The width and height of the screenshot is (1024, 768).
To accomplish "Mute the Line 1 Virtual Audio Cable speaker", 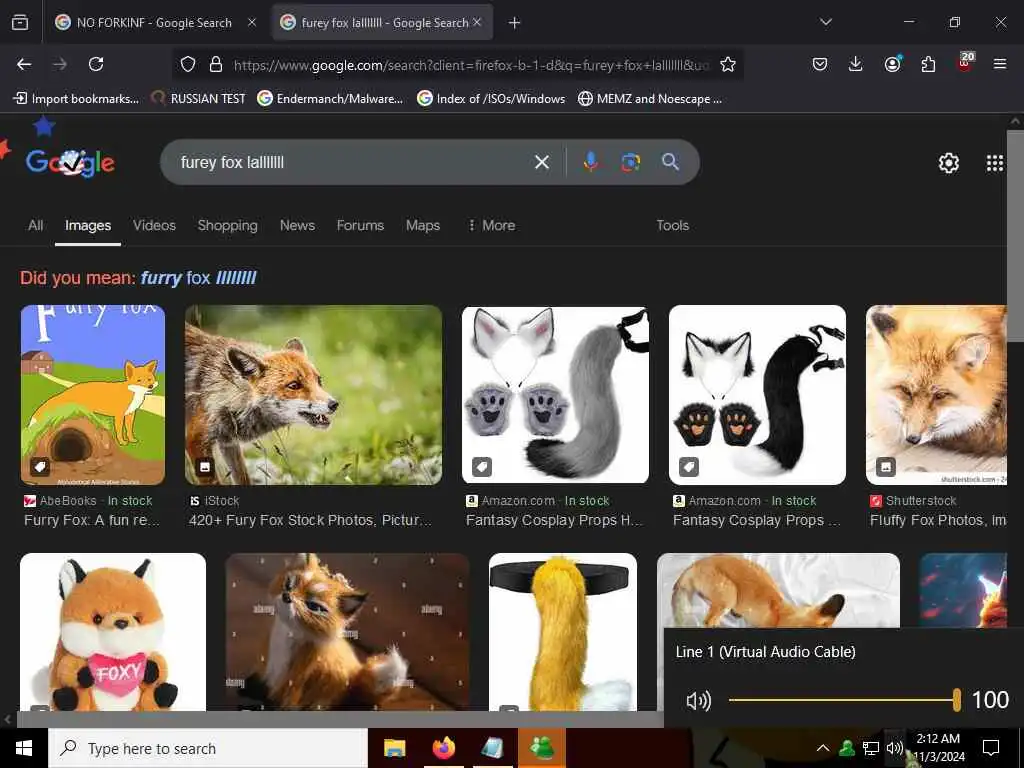I will coord(698,701).
